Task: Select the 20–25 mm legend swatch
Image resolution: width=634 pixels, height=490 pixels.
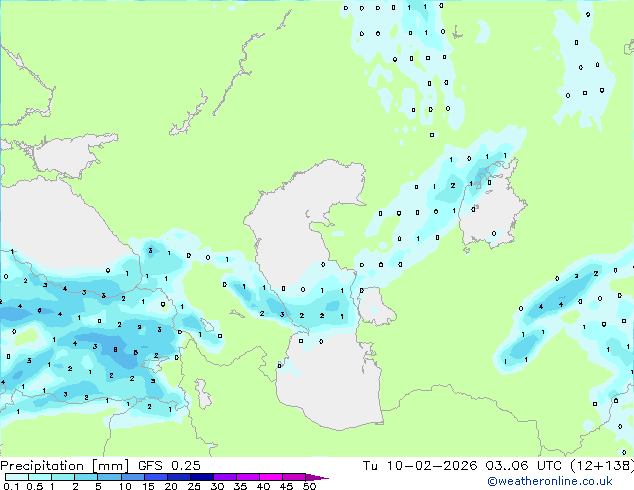Action: [178, 477]
